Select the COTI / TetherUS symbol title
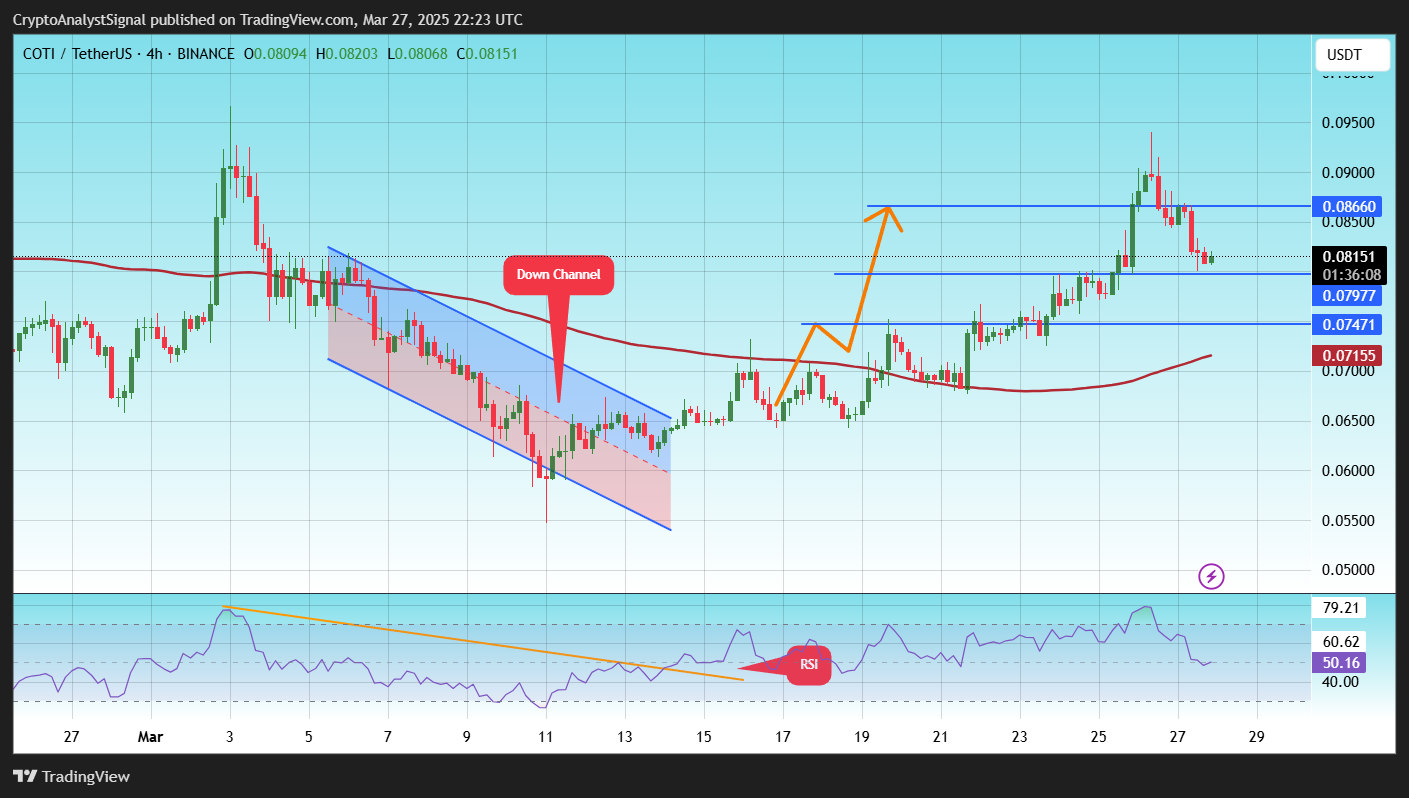The image size is (1409, 798). (78, 54)
